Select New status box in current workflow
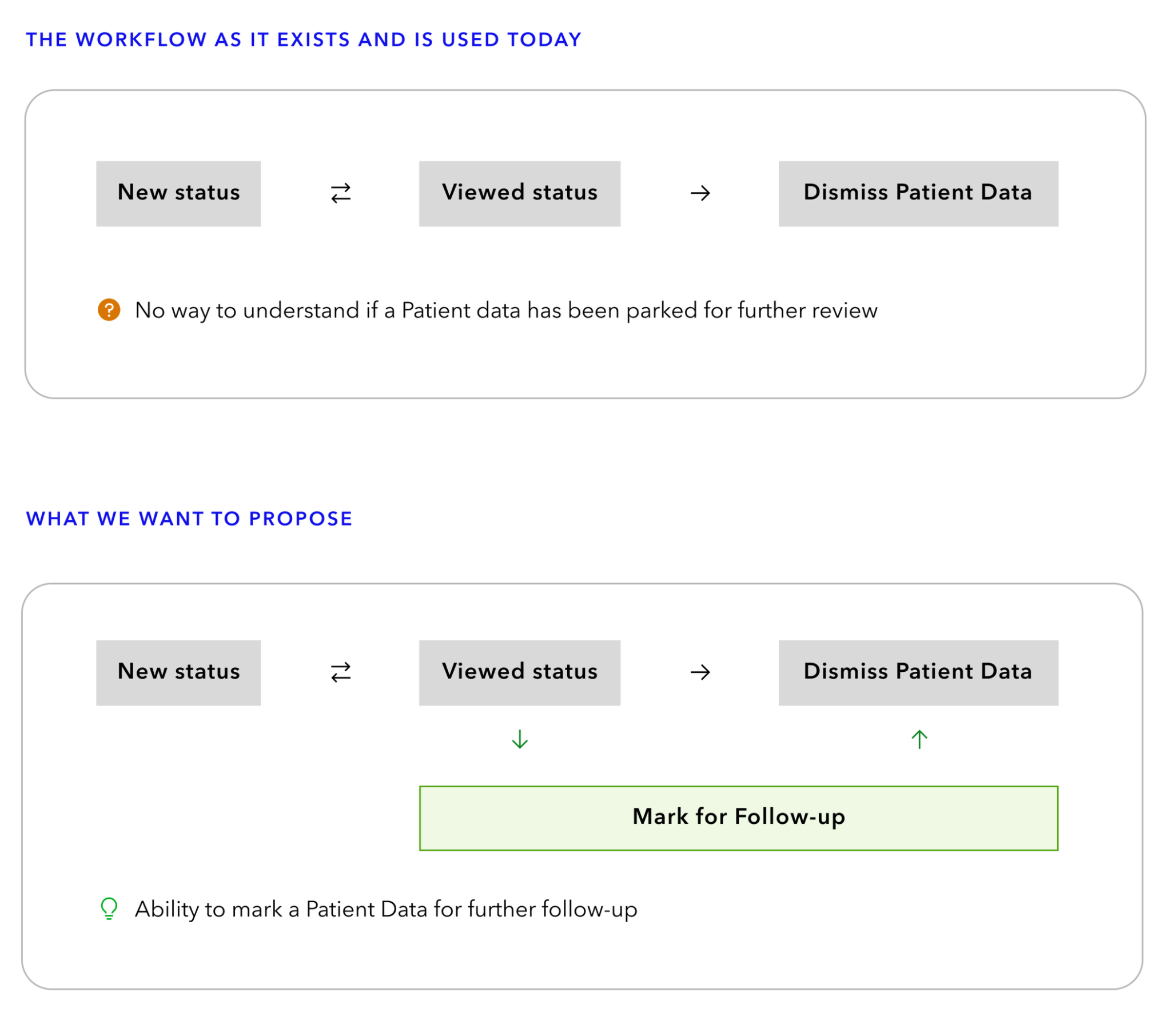1171x1036 pixels. click(x=178, y=194)
